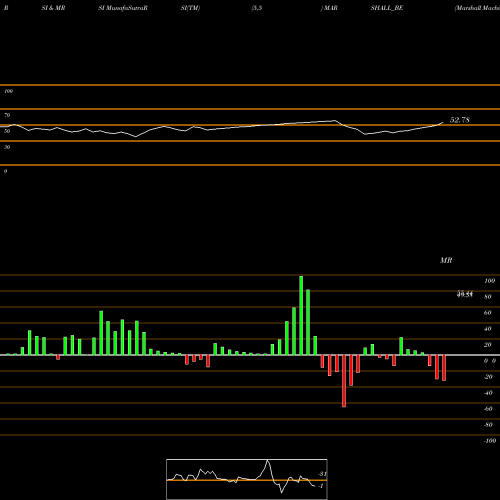Click the MR label above the histogram
This screenshot has width=500, height=500.
pyautogui.click(x=446, y=260)
